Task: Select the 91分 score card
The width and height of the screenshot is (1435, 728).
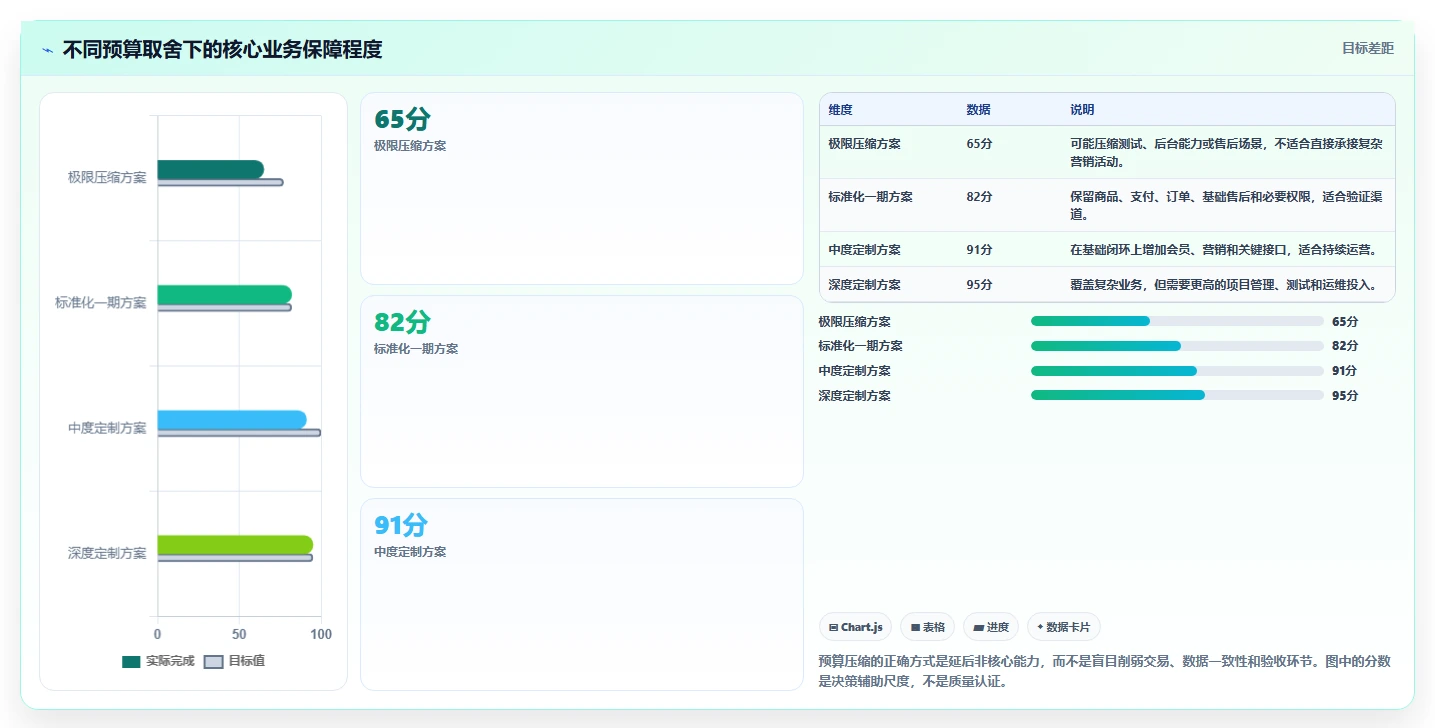Action: tap(582, 594)
